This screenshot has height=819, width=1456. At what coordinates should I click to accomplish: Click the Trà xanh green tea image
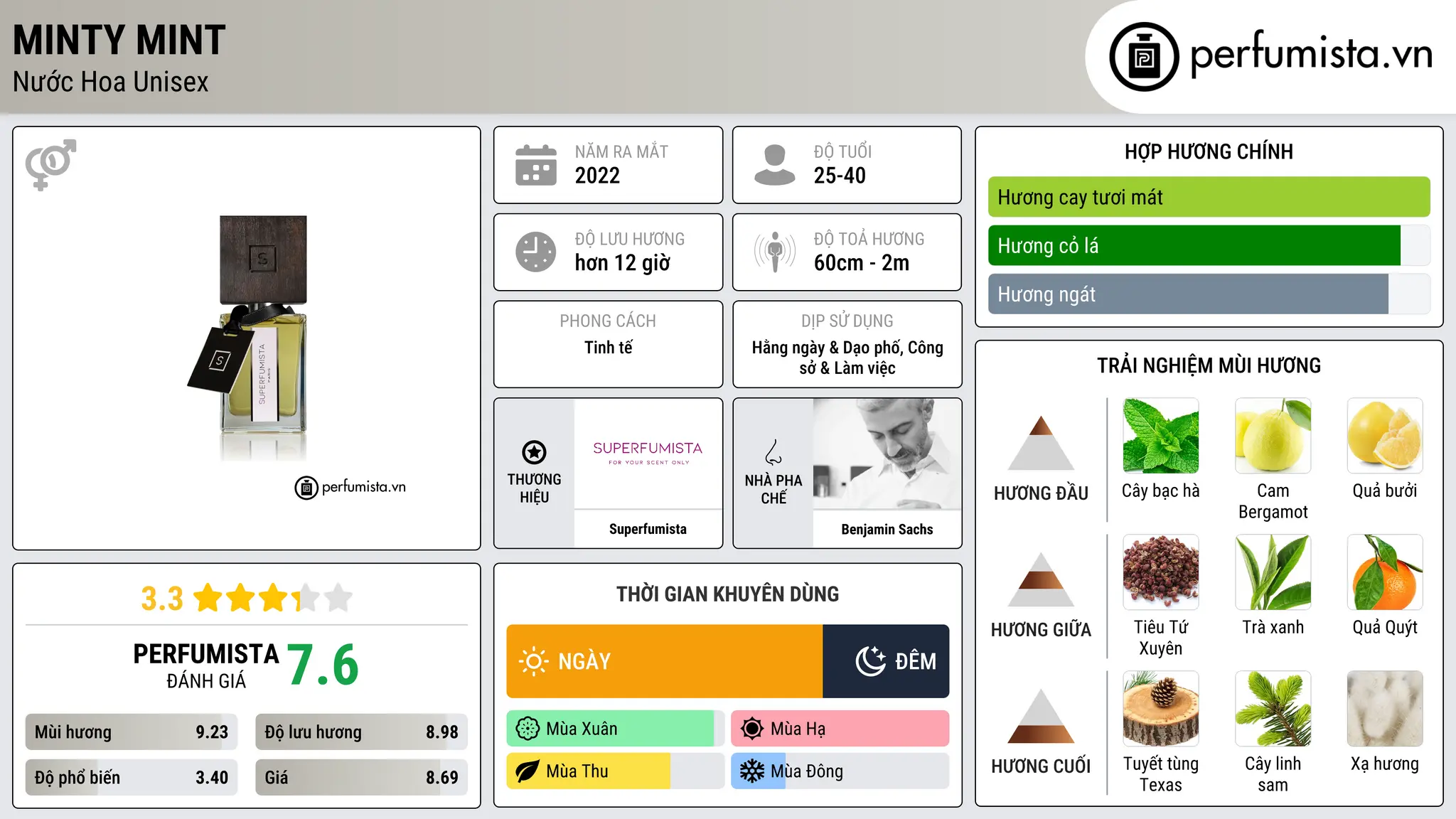pos(1273,572)
